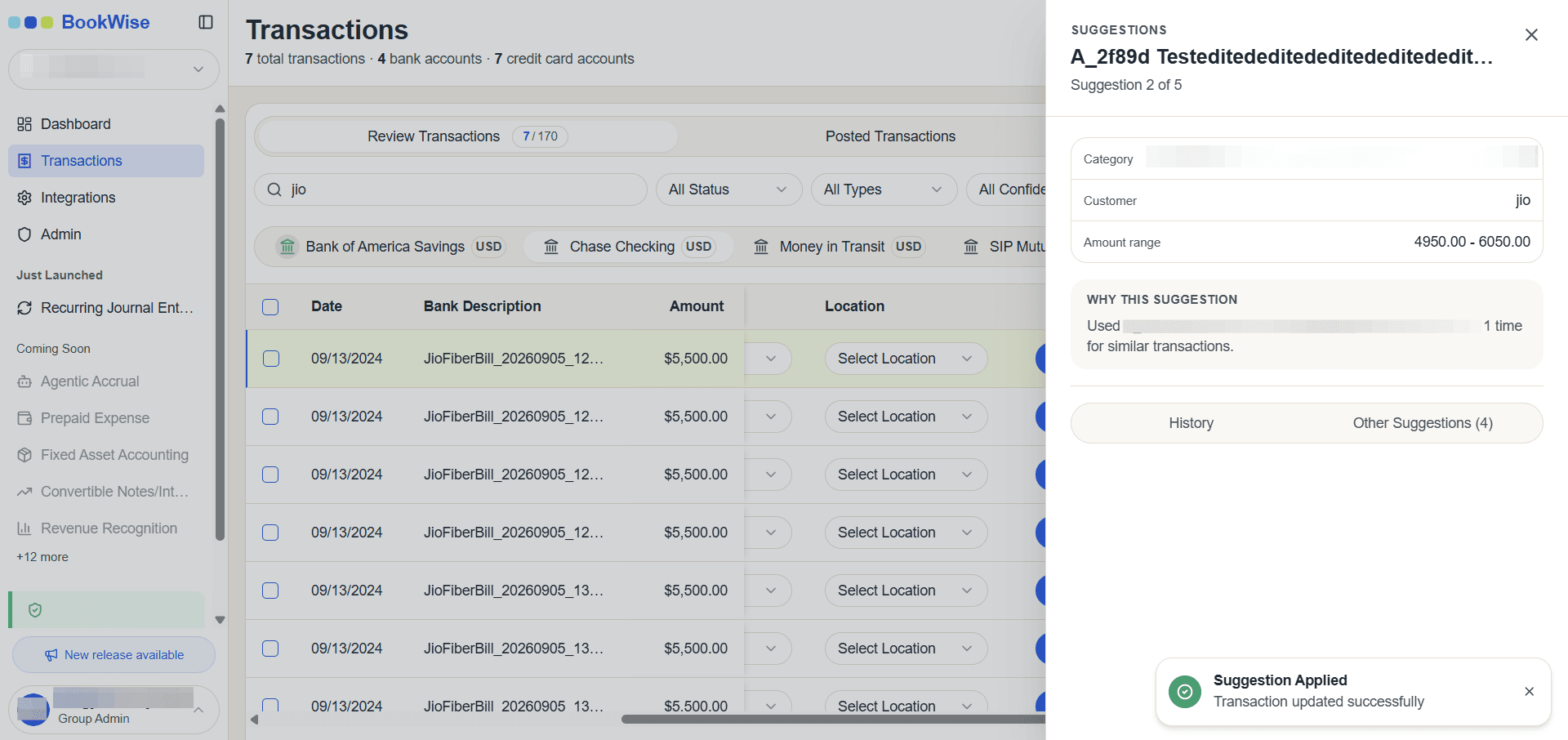This screenshot has height=740, width=1568.
Task: Open Revenue Recognition item
Action: point(106,528)
